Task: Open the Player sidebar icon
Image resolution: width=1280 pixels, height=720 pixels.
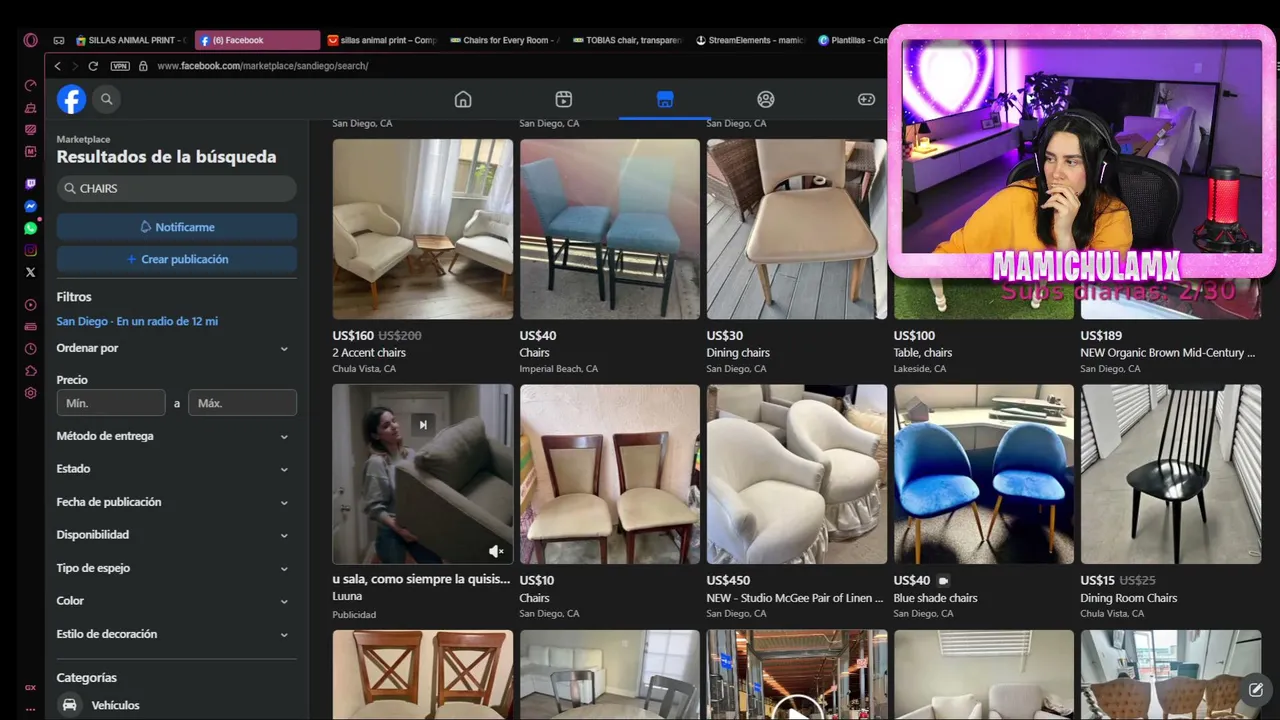Action: click(31, 305)
